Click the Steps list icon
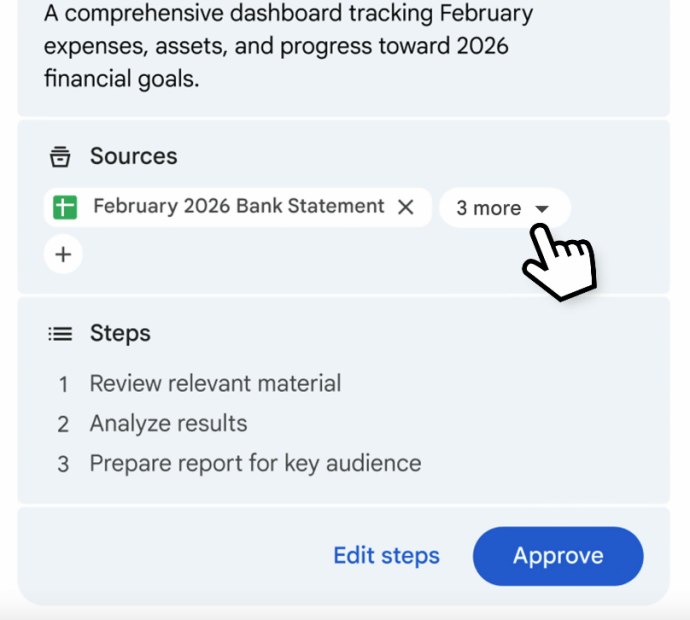 [x=60, y=334]
